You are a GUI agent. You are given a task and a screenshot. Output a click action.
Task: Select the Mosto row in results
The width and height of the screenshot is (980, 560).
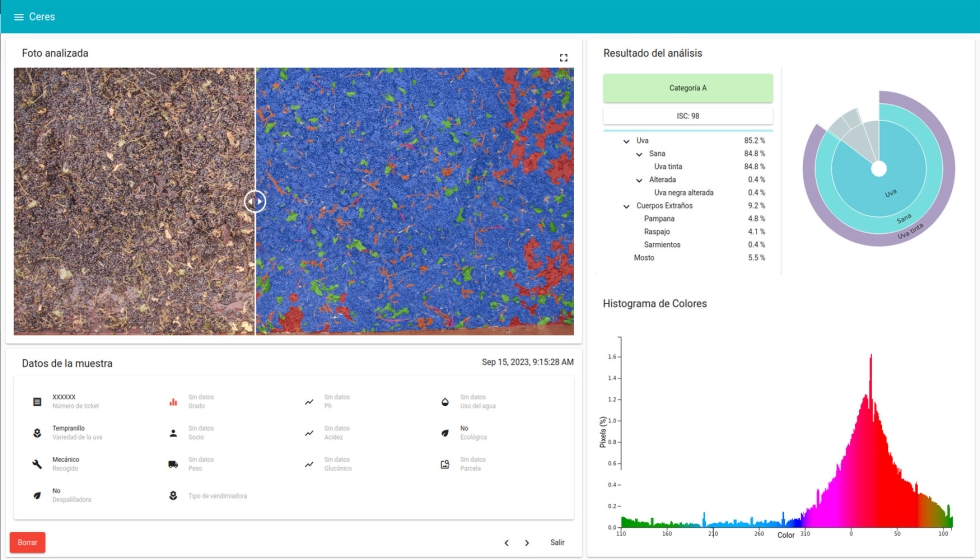point(644,258)
